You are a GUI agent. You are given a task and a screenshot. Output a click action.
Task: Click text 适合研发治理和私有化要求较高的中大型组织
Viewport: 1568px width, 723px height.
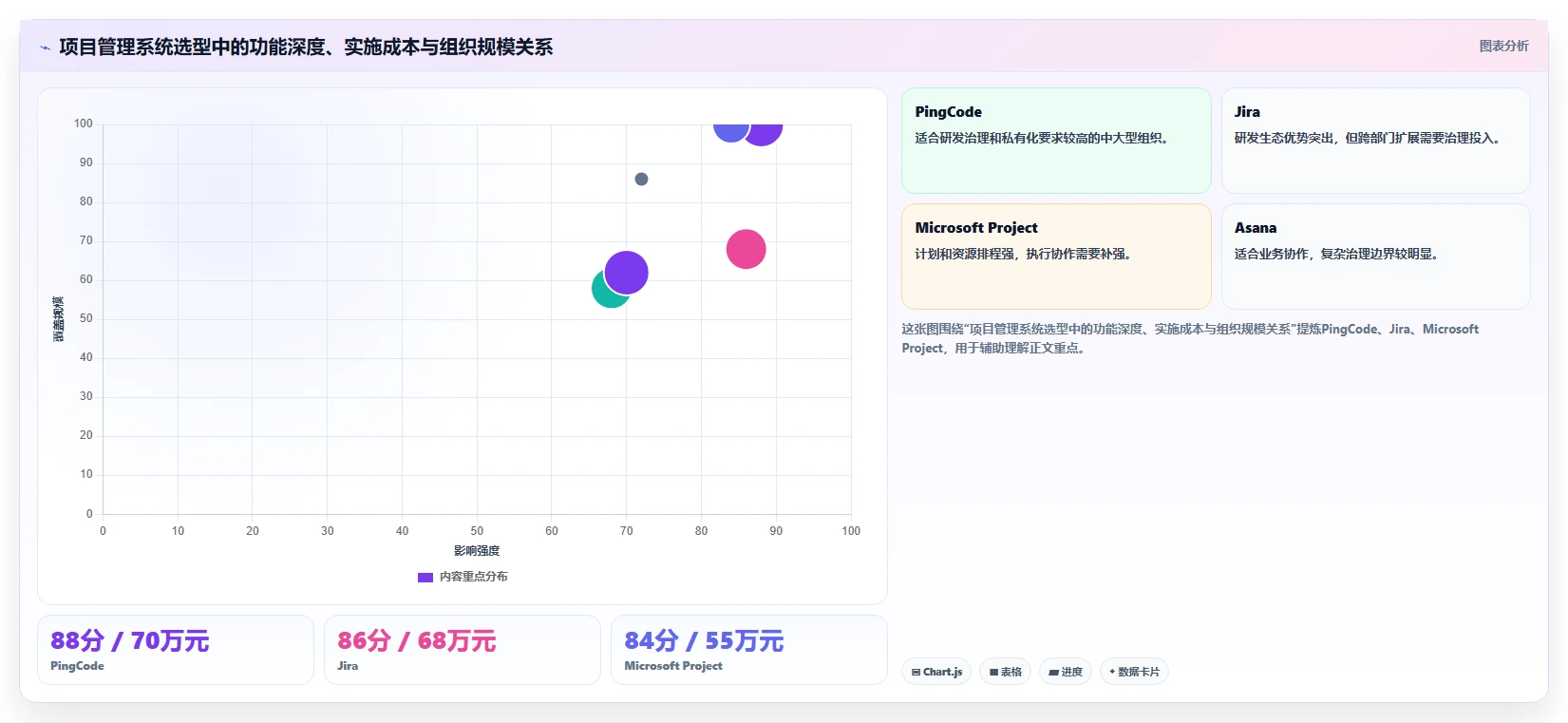[1042, 138]
